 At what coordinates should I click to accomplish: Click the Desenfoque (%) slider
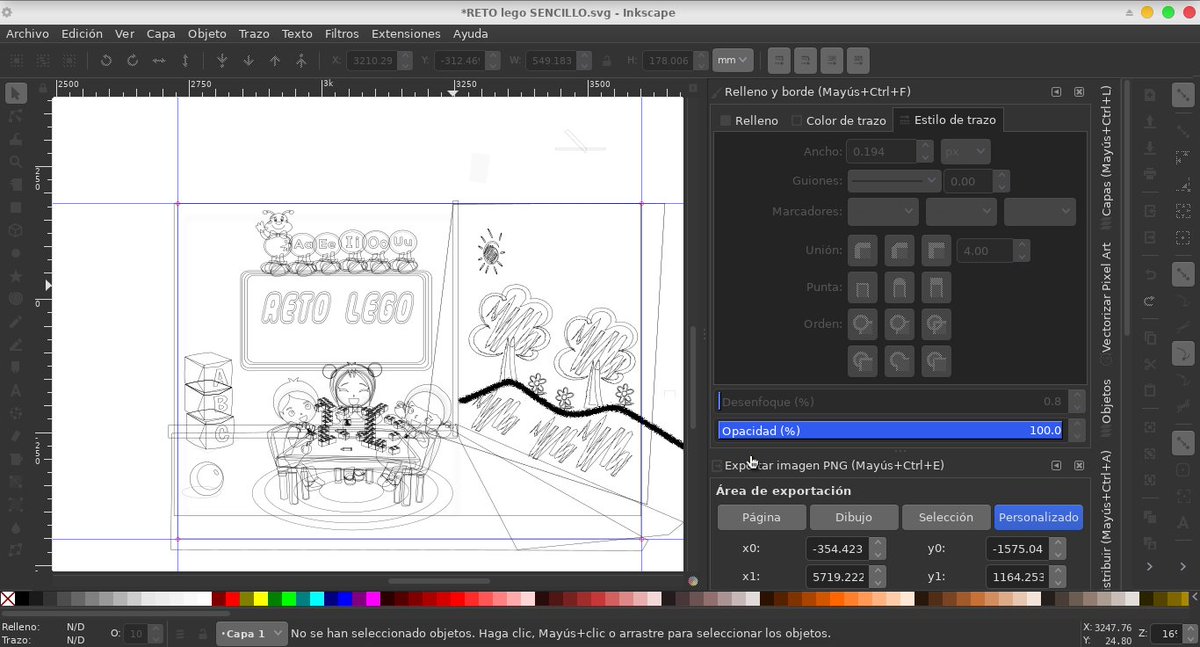(892, 402)
